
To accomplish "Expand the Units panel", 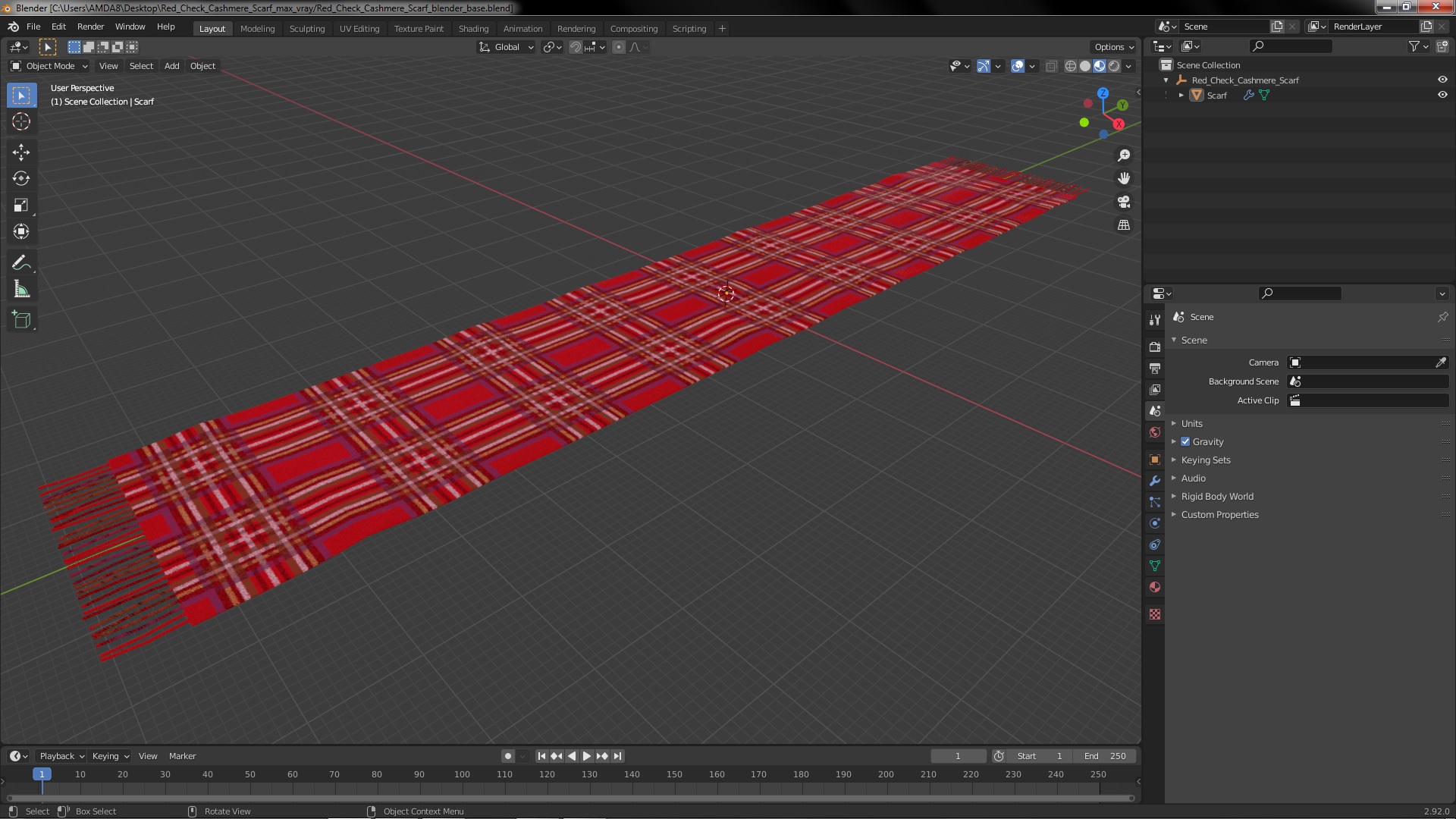I will [x=1191, y=424].
